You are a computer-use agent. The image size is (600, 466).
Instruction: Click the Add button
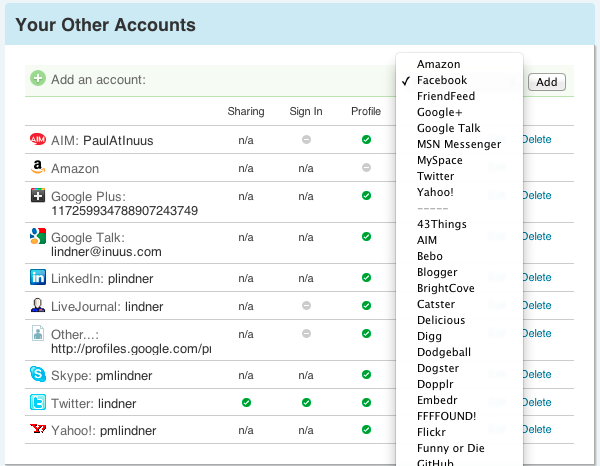click(x=546, y=82)
